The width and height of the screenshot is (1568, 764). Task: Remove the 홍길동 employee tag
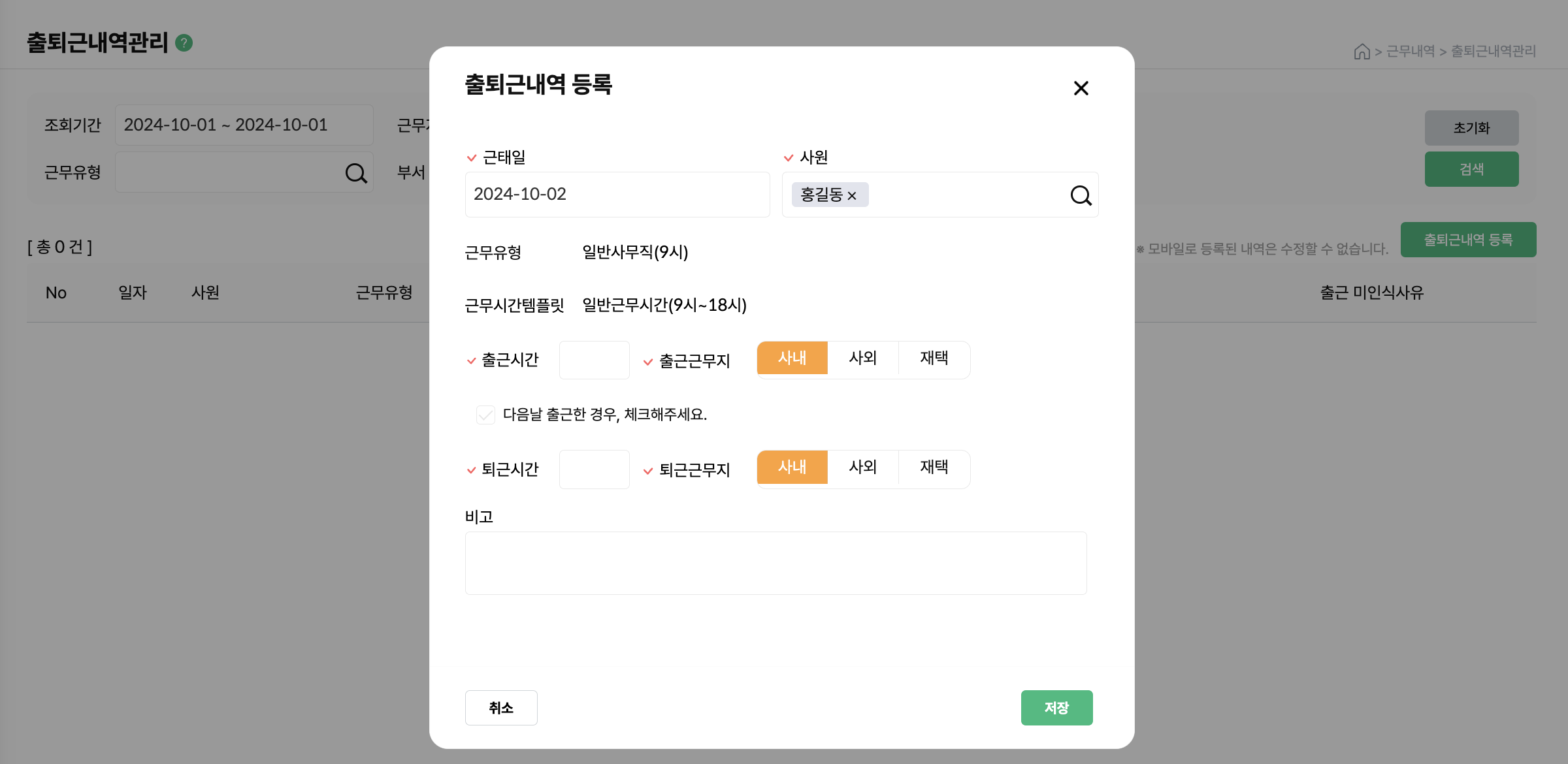(x=852, y=196)
